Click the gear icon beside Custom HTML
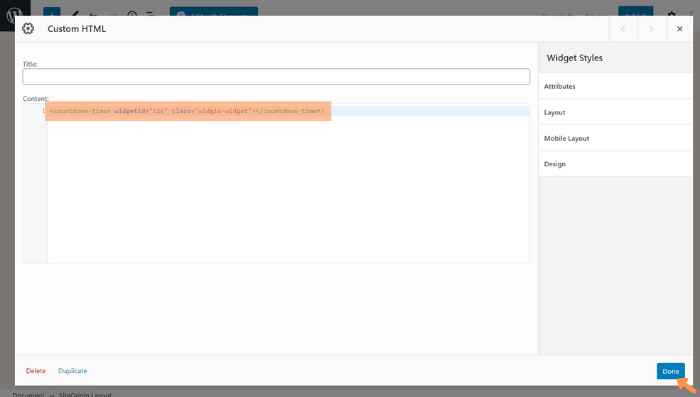The height and width of the screenshot is (397, 700). pyautogui.click(x=28, y=29)
